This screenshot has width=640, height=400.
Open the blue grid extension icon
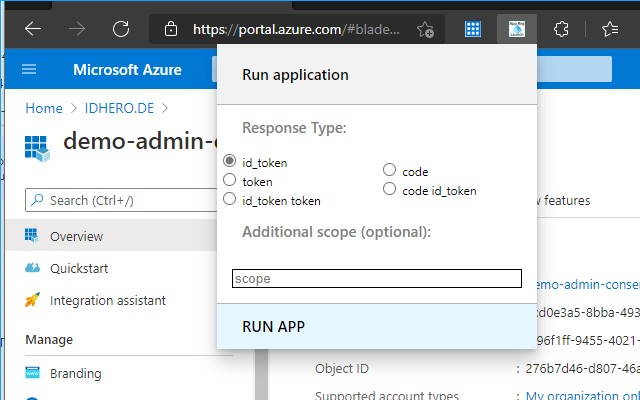coord(473,29)
